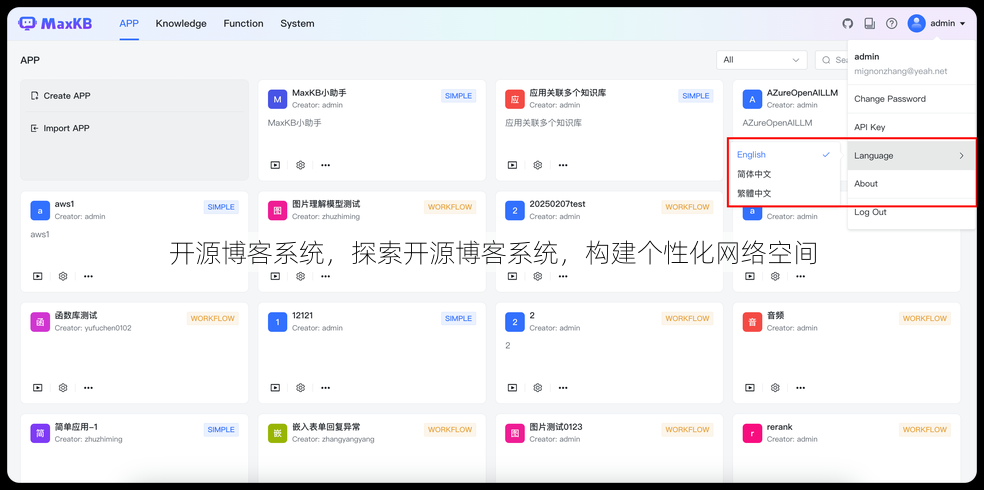This screenshot has width=984, height=490.
Task: Open the documentation book icon in header
Action: tap(869, 24)
